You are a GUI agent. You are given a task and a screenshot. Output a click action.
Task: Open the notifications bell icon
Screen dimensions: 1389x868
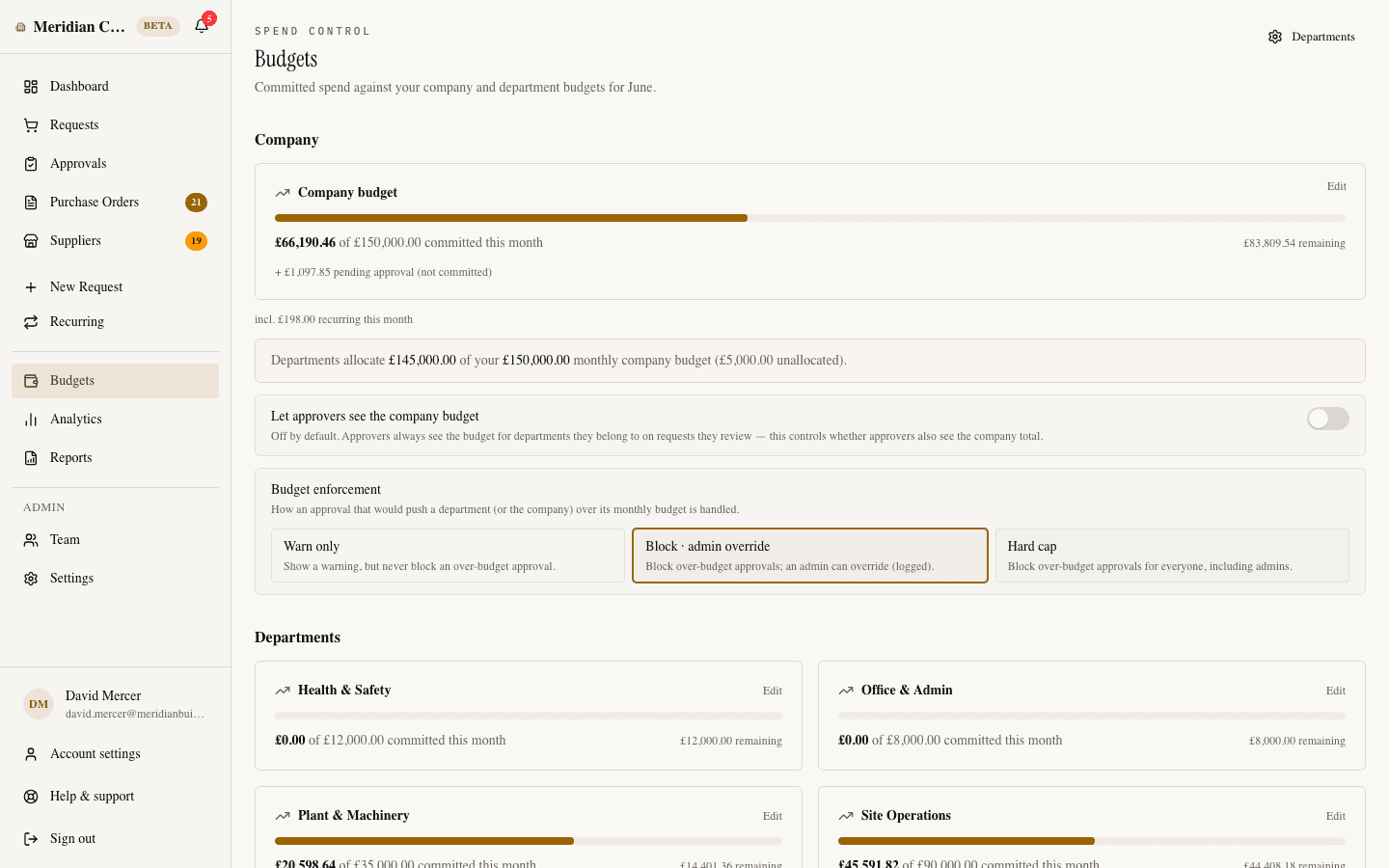pos(202,26)
